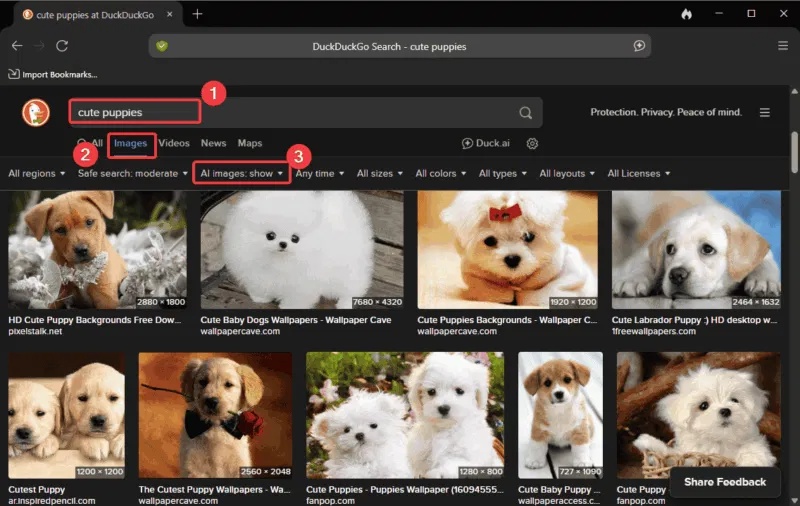This screenshot has width=800, height=506.
Task: Click the Share Feedback button
Action: [724, 482]
